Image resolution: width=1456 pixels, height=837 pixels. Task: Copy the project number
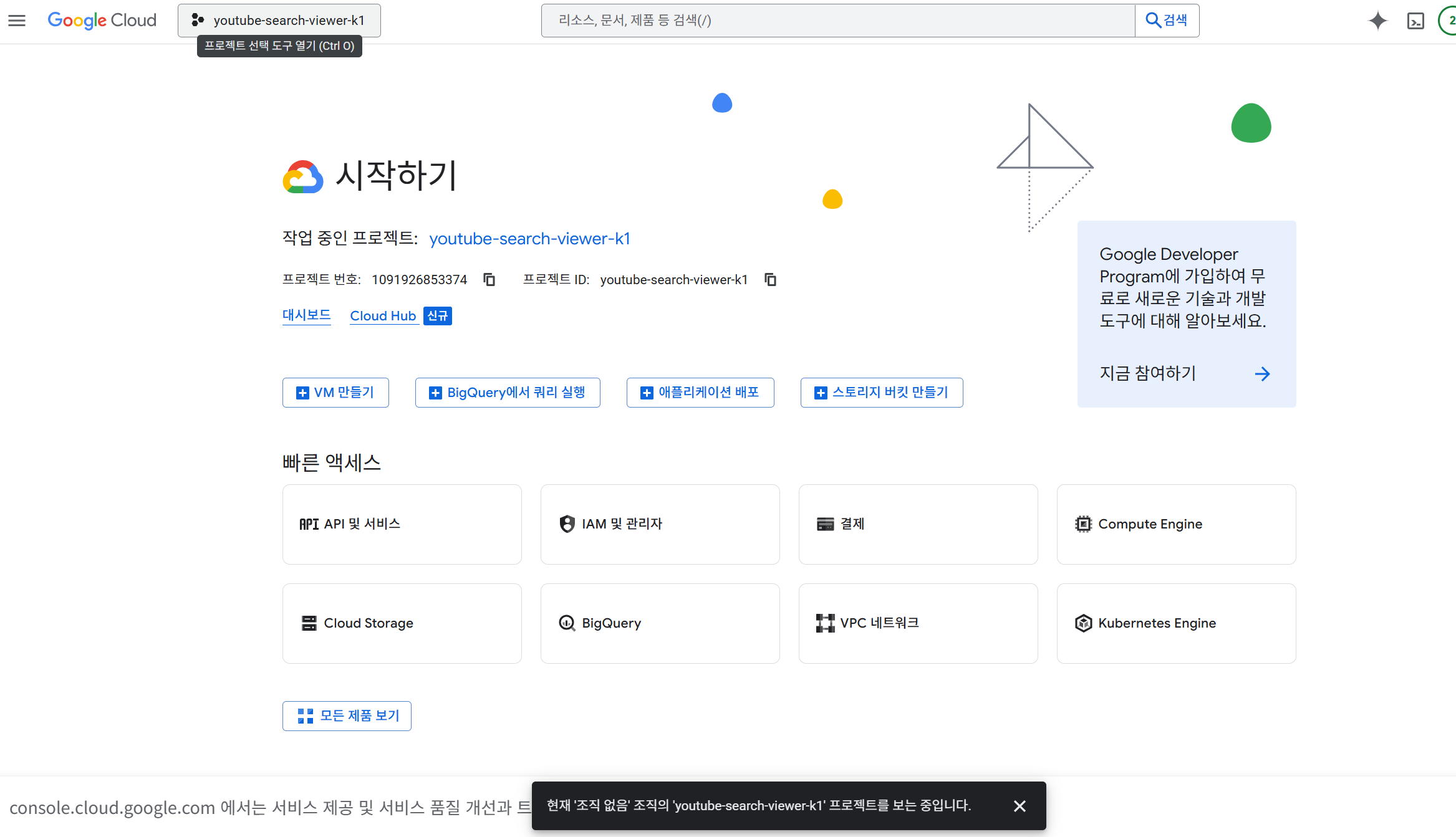point(489,280)
